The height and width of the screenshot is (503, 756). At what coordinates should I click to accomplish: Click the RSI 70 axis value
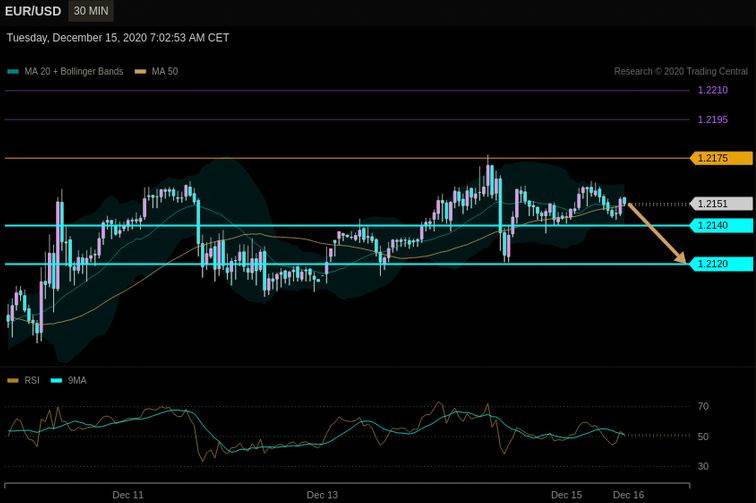[703, 407]
